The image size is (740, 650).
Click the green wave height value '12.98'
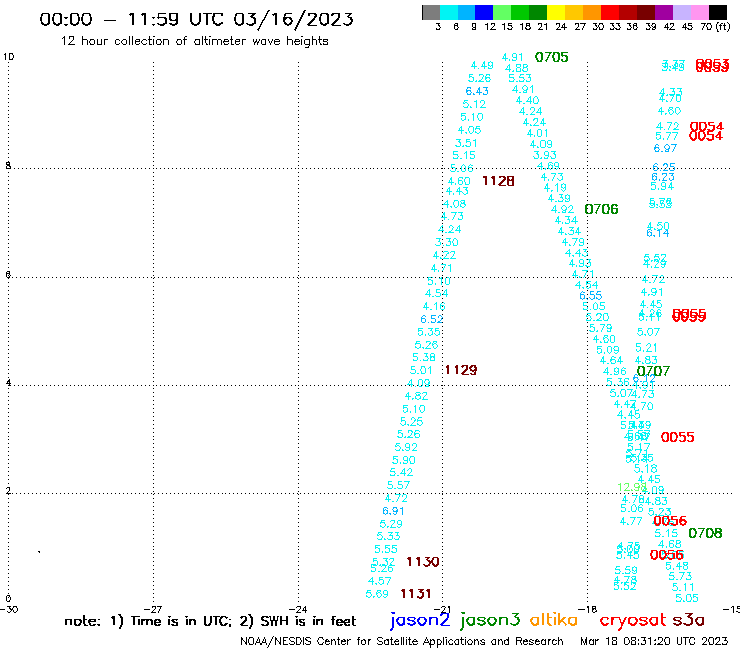click(x=631, y=487)
